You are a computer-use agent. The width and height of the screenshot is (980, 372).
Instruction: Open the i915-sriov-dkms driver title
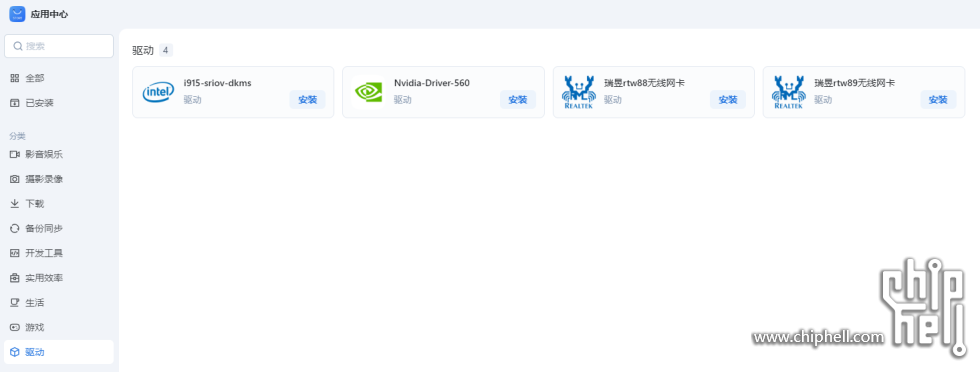tap(218, 83)
